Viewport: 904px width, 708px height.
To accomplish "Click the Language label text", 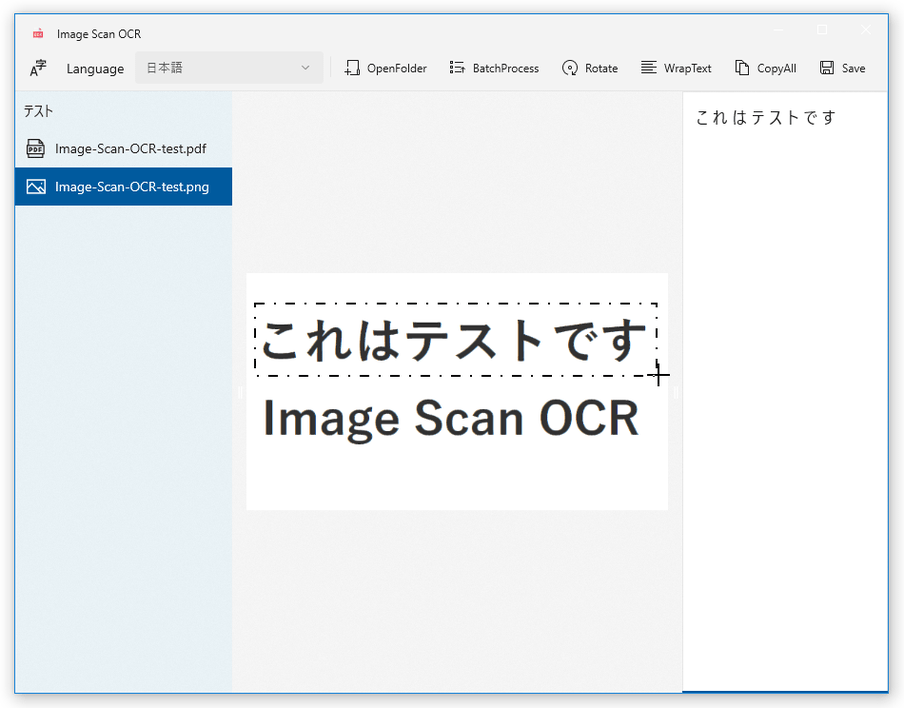I will 95,69.
